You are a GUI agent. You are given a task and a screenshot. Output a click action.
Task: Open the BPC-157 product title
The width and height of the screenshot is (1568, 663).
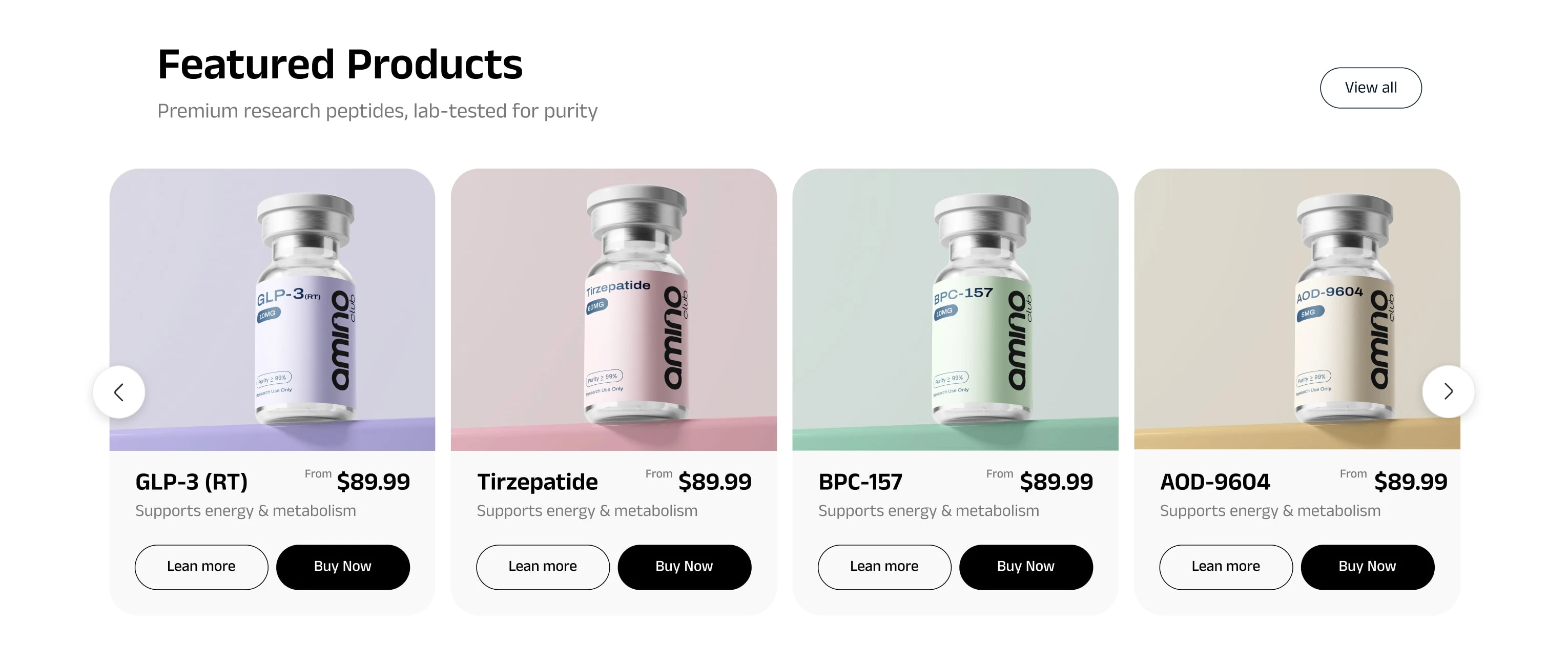[x=860, y=482]
